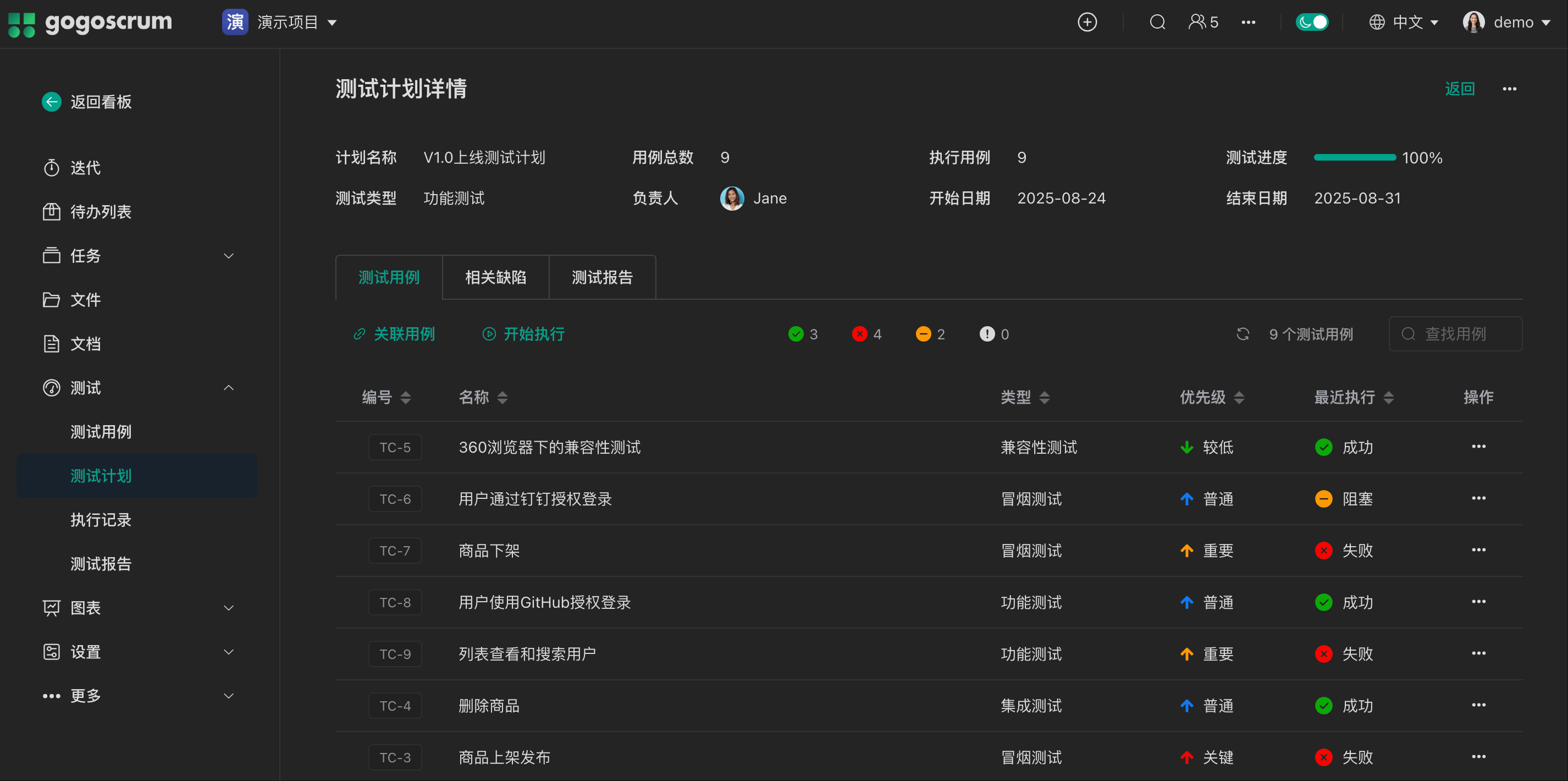Select 执行记录 in the sidebar
1568x781 pixels.
click(101, 520)
